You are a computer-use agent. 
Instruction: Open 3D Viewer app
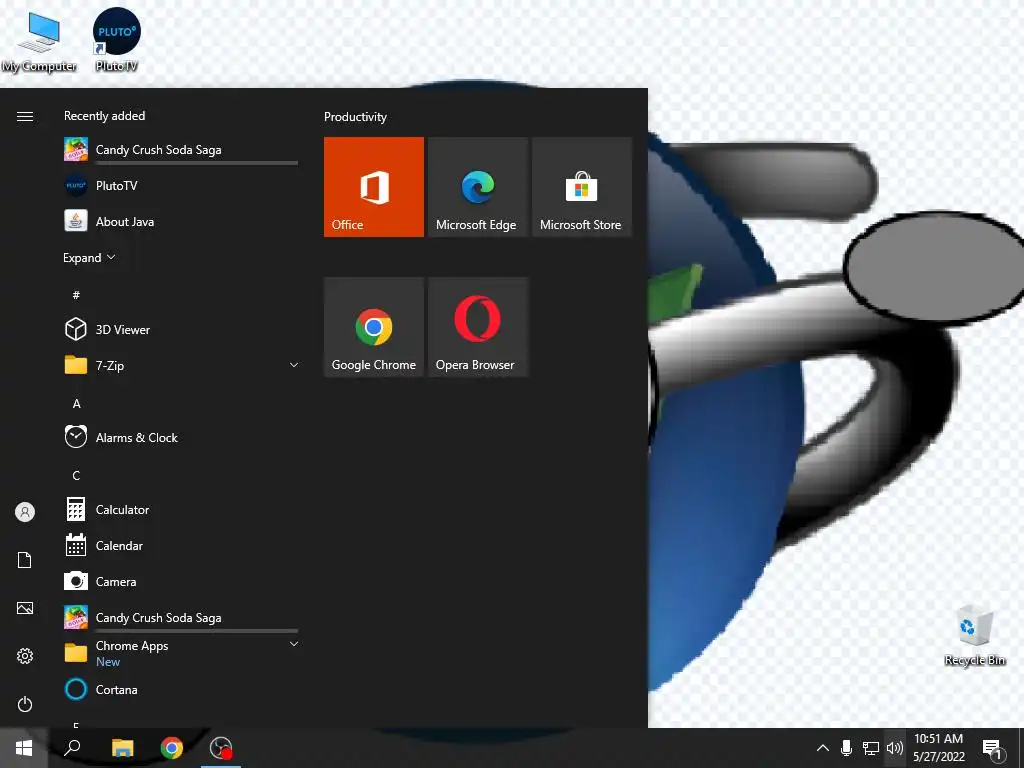tap(181, 330)
